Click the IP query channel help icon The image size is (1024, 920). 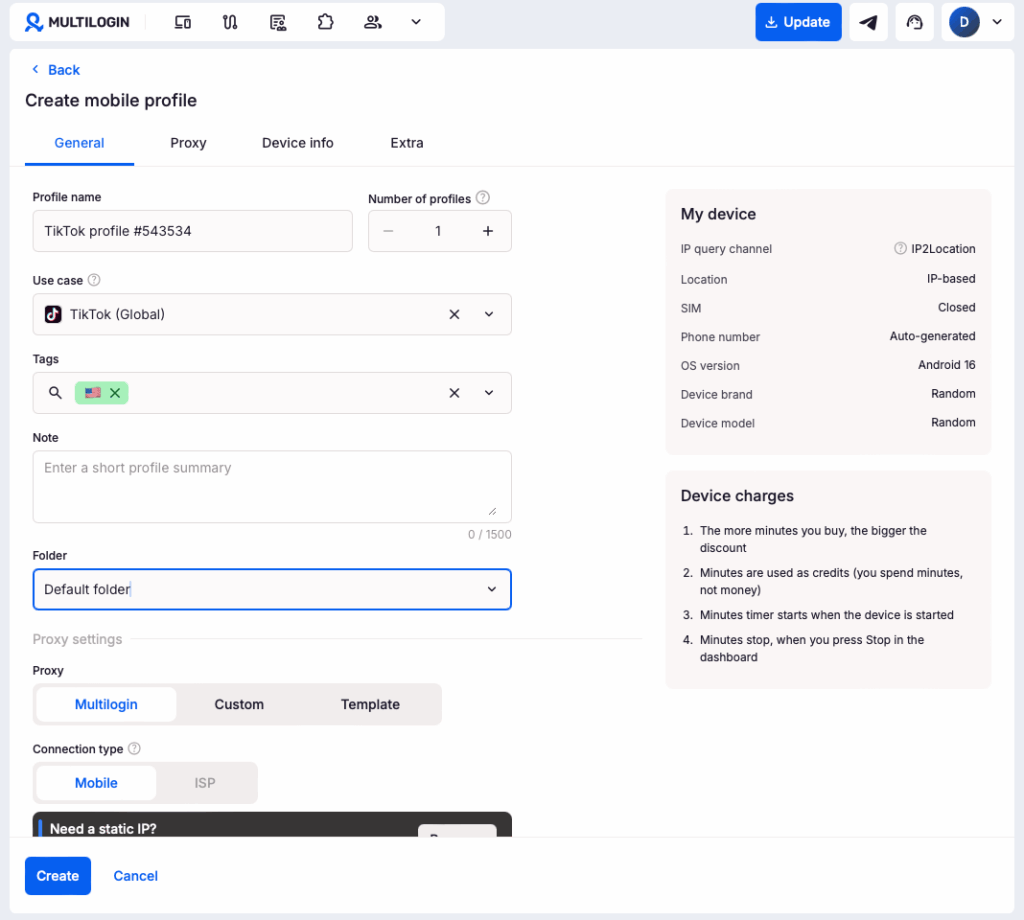tap(900, 249)
